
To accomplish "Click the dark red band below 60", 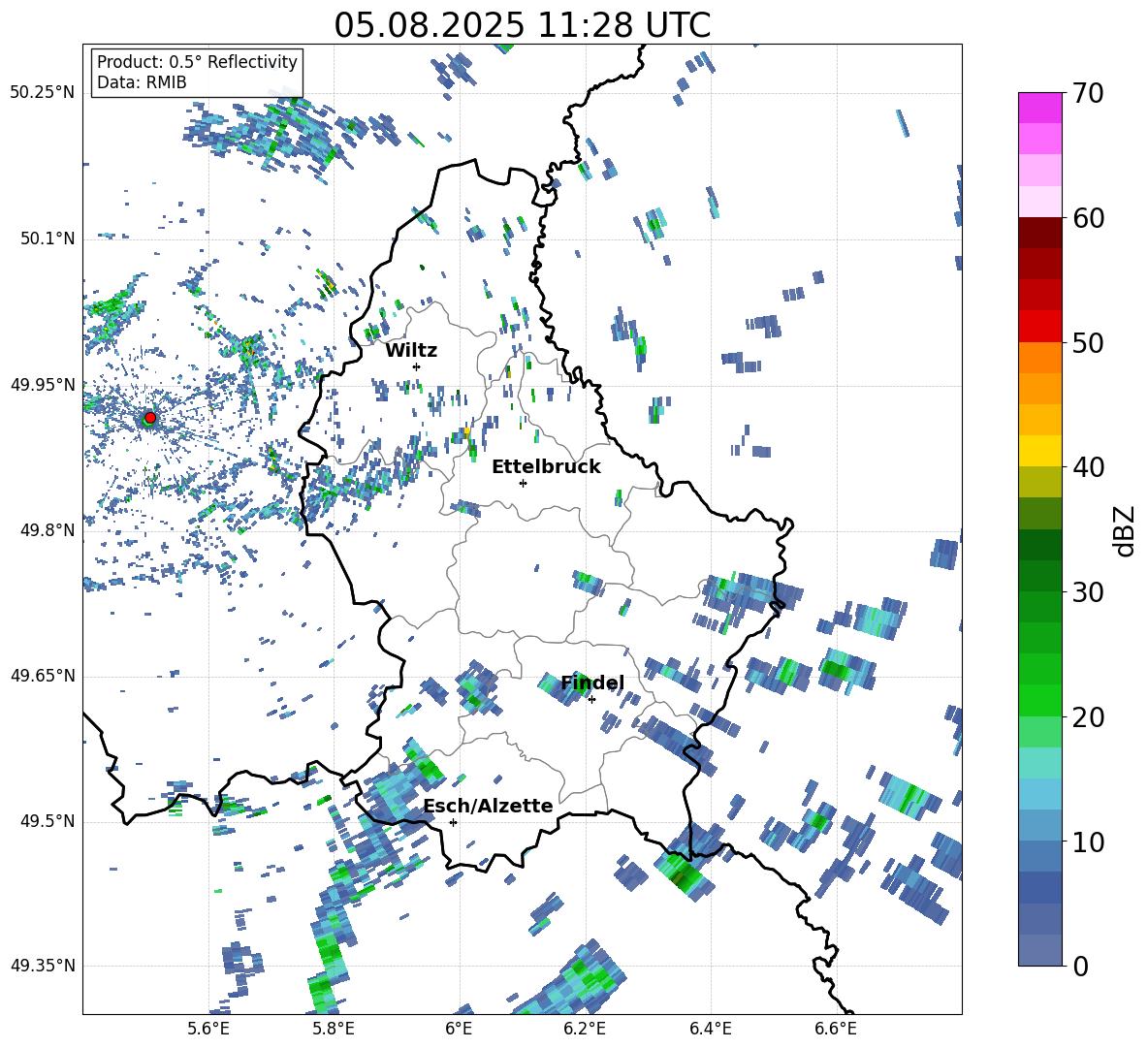I will [1039, 232].
